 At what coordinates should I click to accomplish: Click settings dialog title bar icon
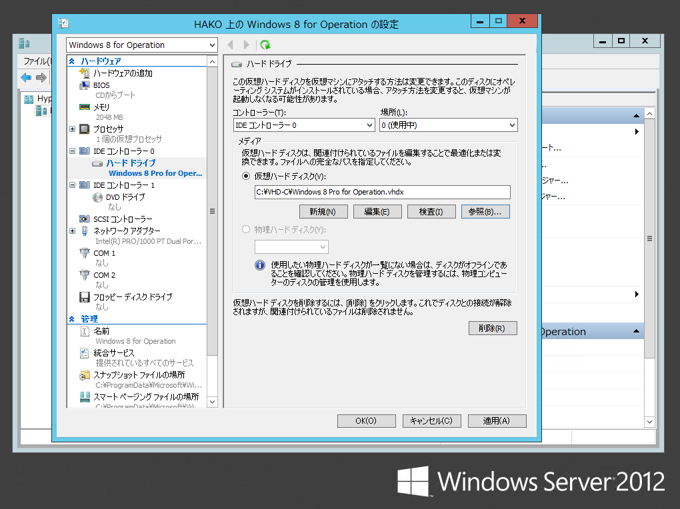(64, 23)
